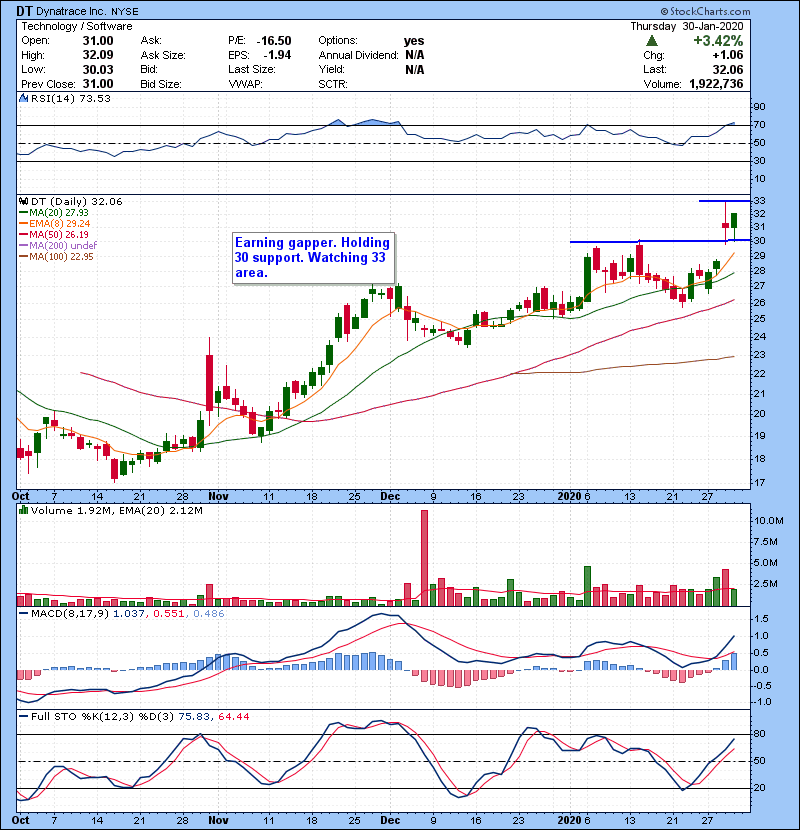The width and height of the screenshot is (800, 830).
Task: Click the MA(20) 27.93 legend entry
Action: (55, 213)
